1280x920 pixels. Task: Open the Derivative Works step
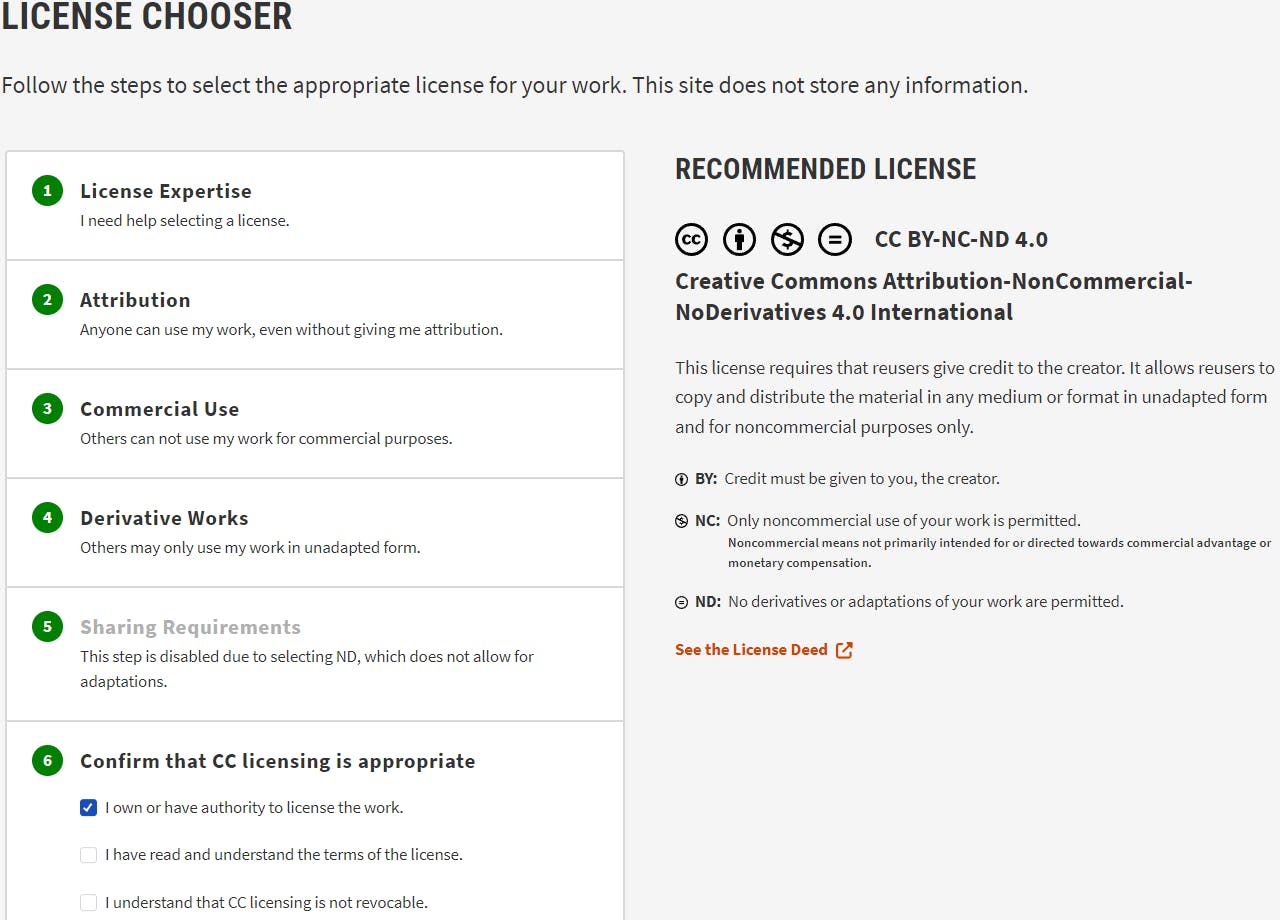tap(164, 518)
